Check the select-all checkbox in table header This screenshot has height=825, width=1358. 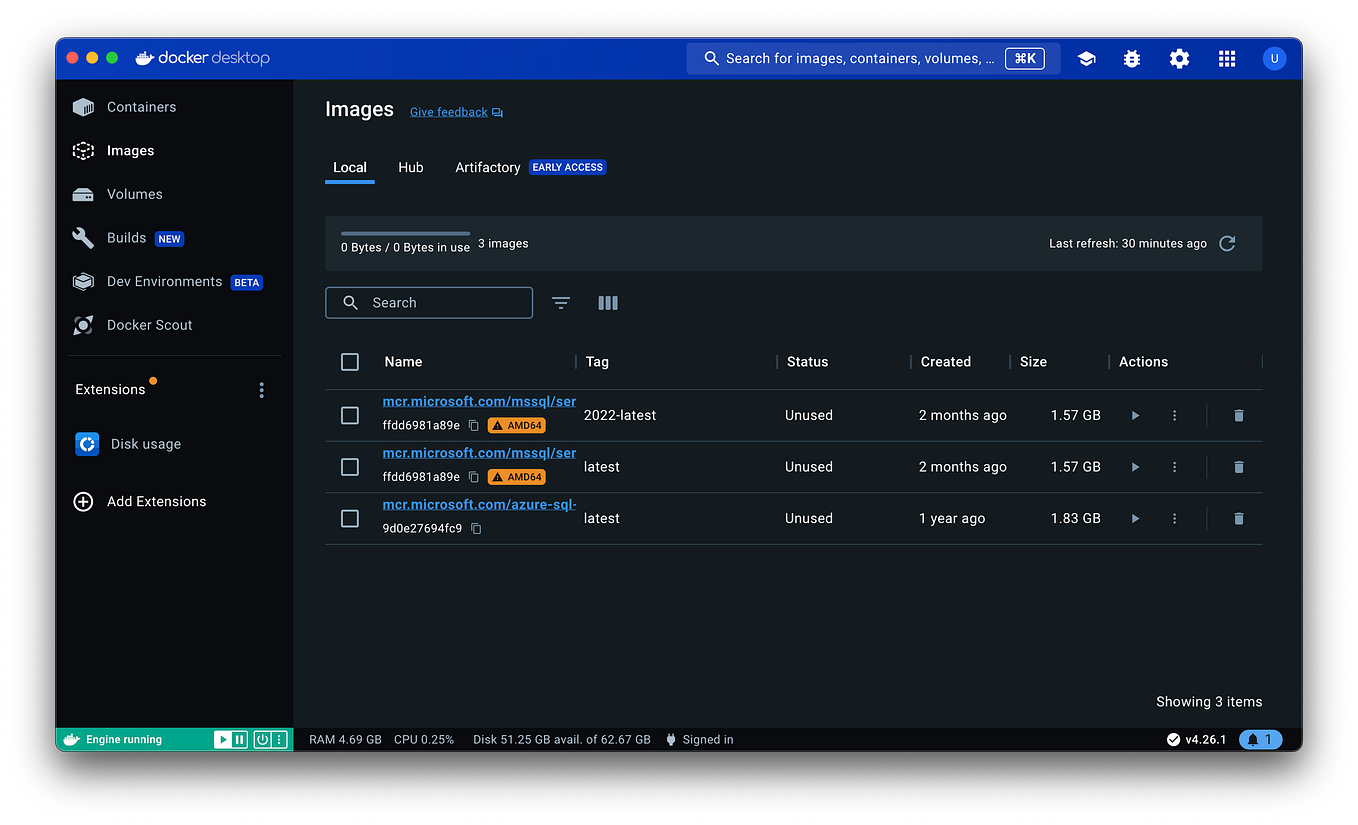349,361
